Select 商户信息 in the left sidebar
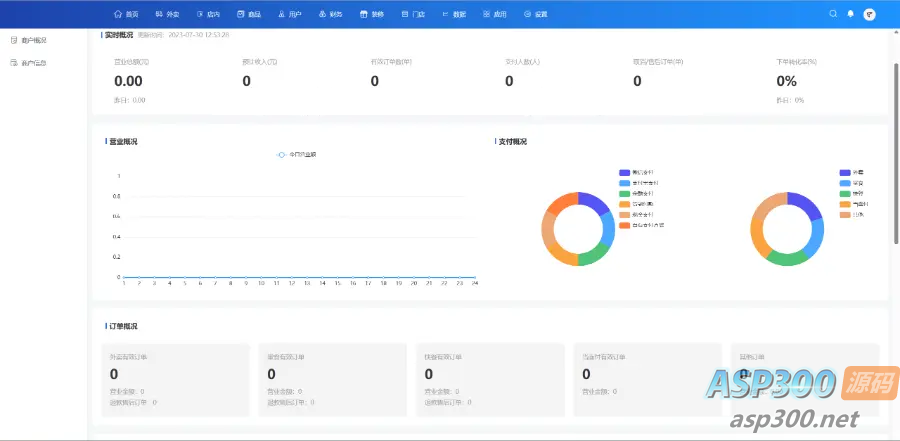 pyautogui.click(x=33, y=63)
